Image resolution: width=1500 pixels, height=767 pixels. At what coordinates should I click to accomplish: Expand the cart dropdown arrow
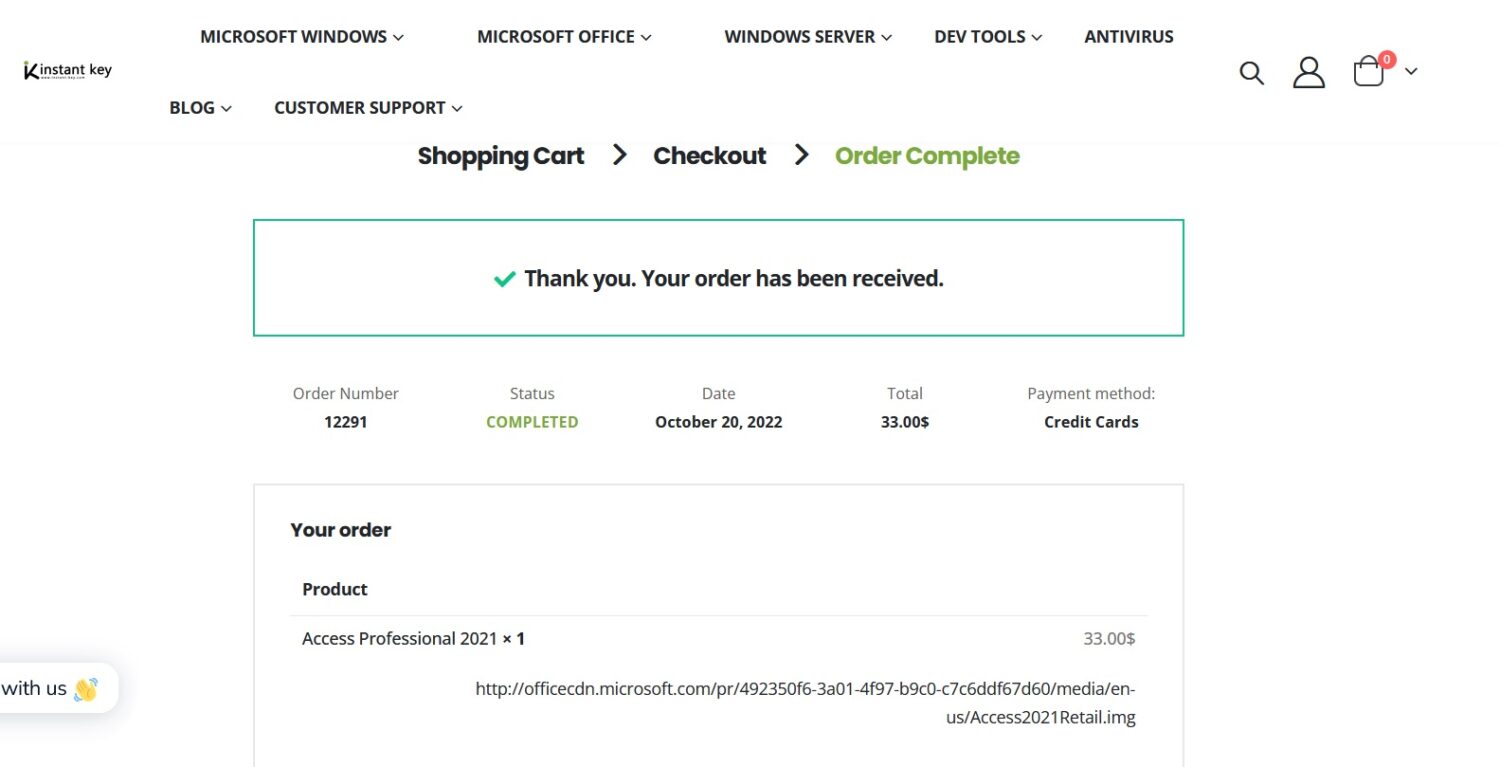coord(1411,71)
